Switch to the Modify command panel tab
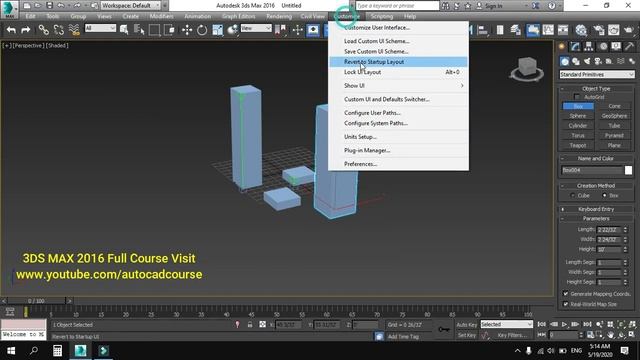 (x=575, y=47)
